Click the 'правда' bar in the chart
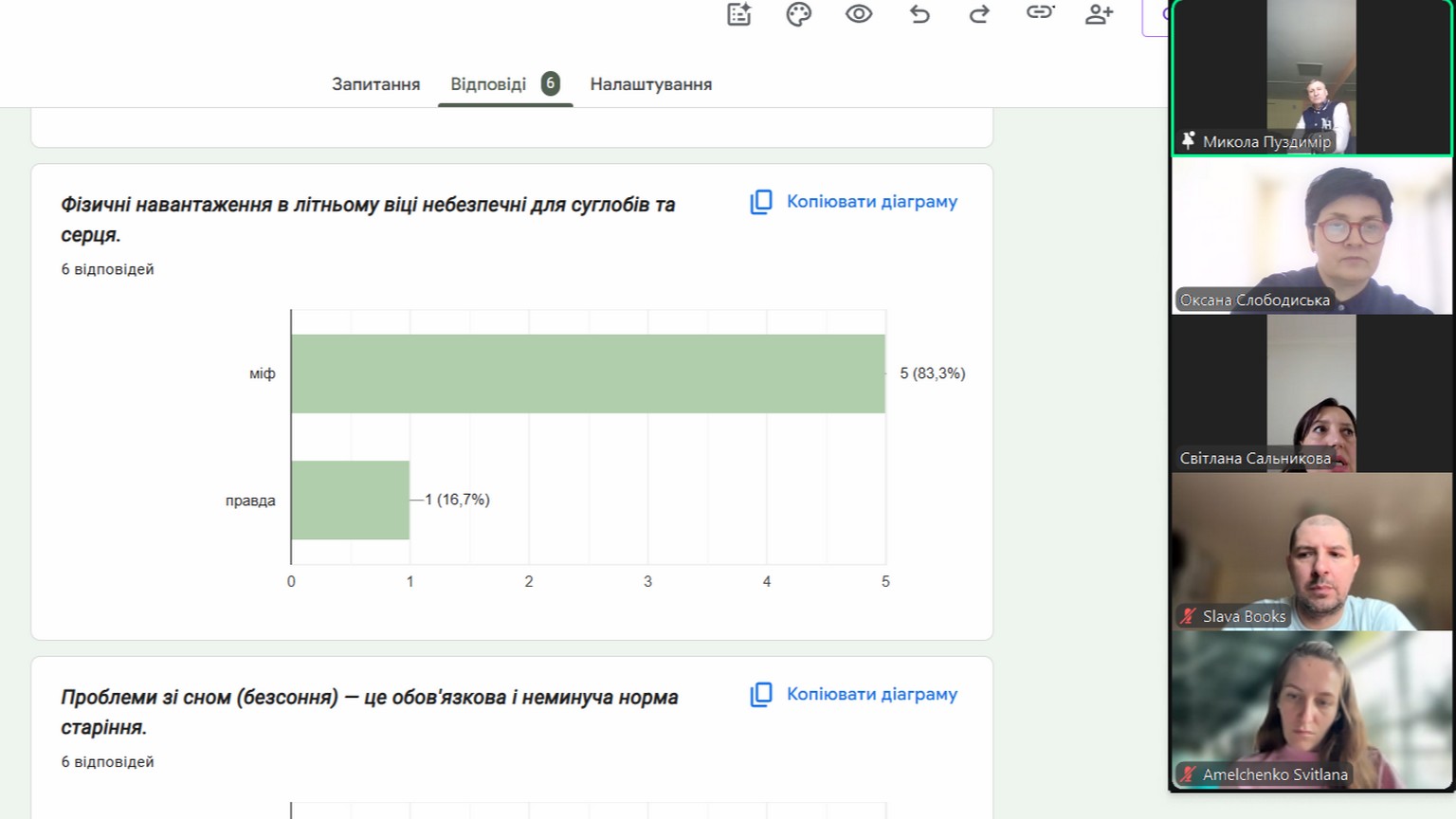Screen dimensions: 1456x819 pos(350,500)
